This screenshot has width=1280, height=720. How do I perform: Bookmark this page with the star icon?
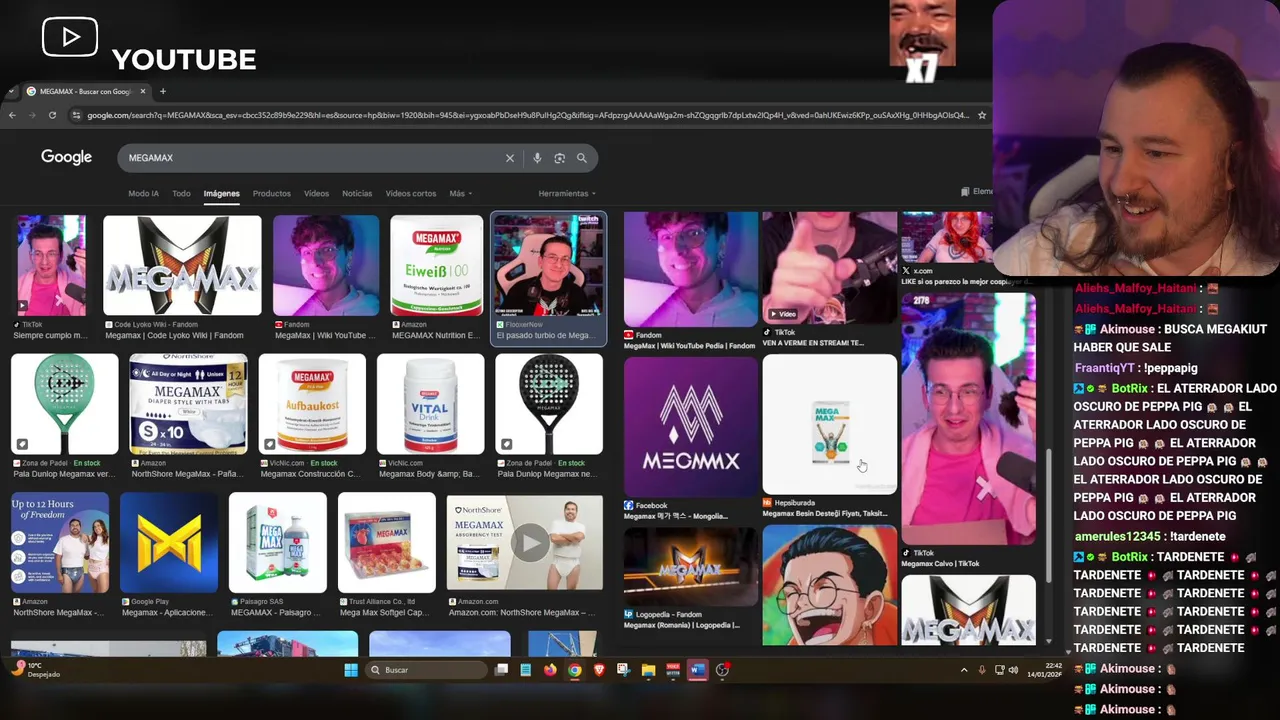pyautogui.click(x=982, y=115)
